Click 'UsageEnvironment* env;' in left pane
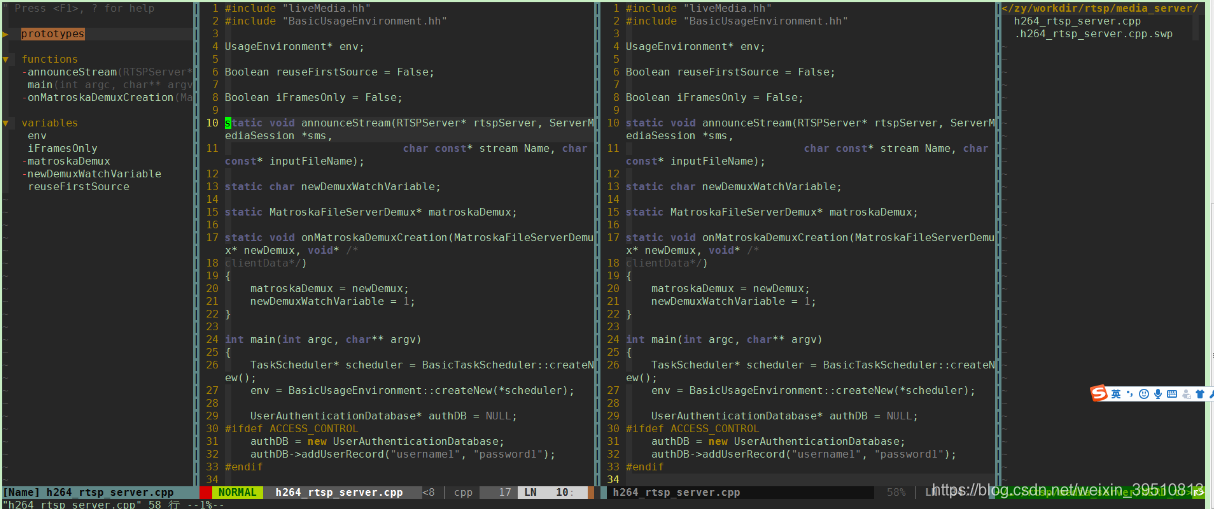Screen dimensions: 1214x509 (x=294, y=46)
